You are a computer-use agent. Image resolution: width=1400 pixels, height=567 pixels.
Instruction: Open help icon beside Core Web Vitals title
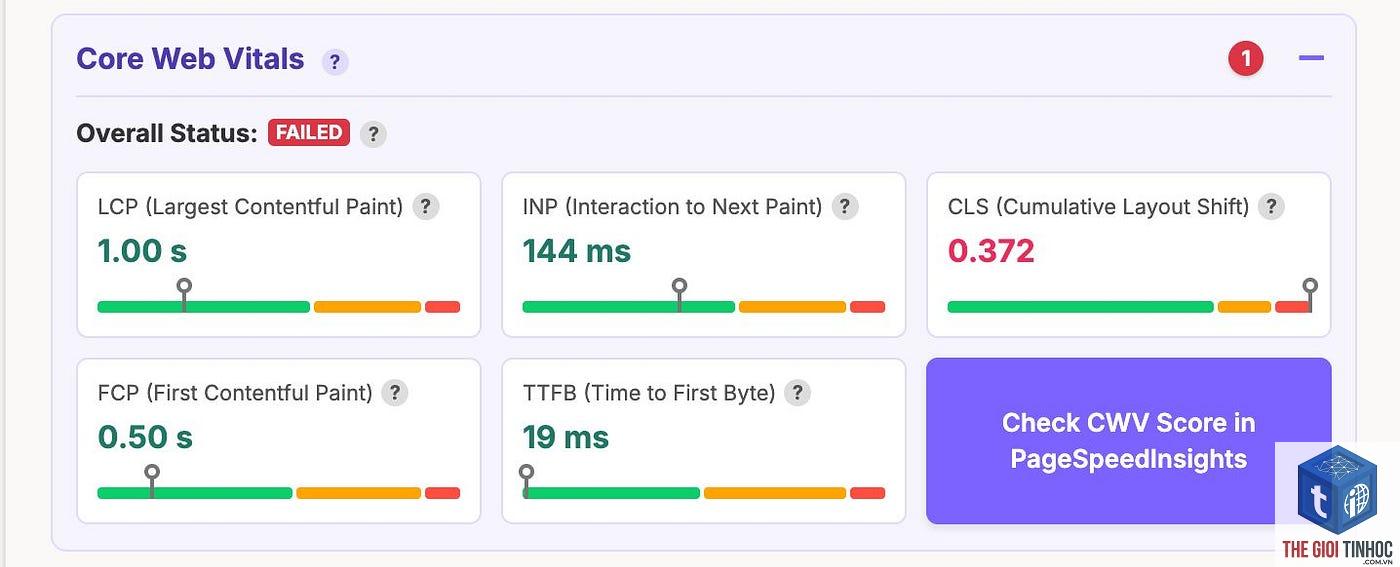pos(335,62)
